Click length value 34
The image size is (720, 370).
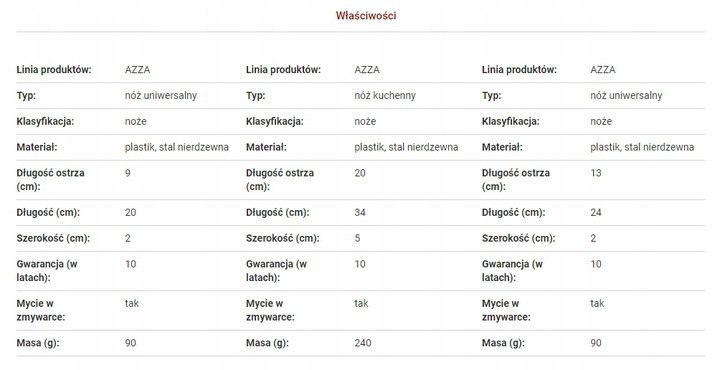tap(360, 213)
